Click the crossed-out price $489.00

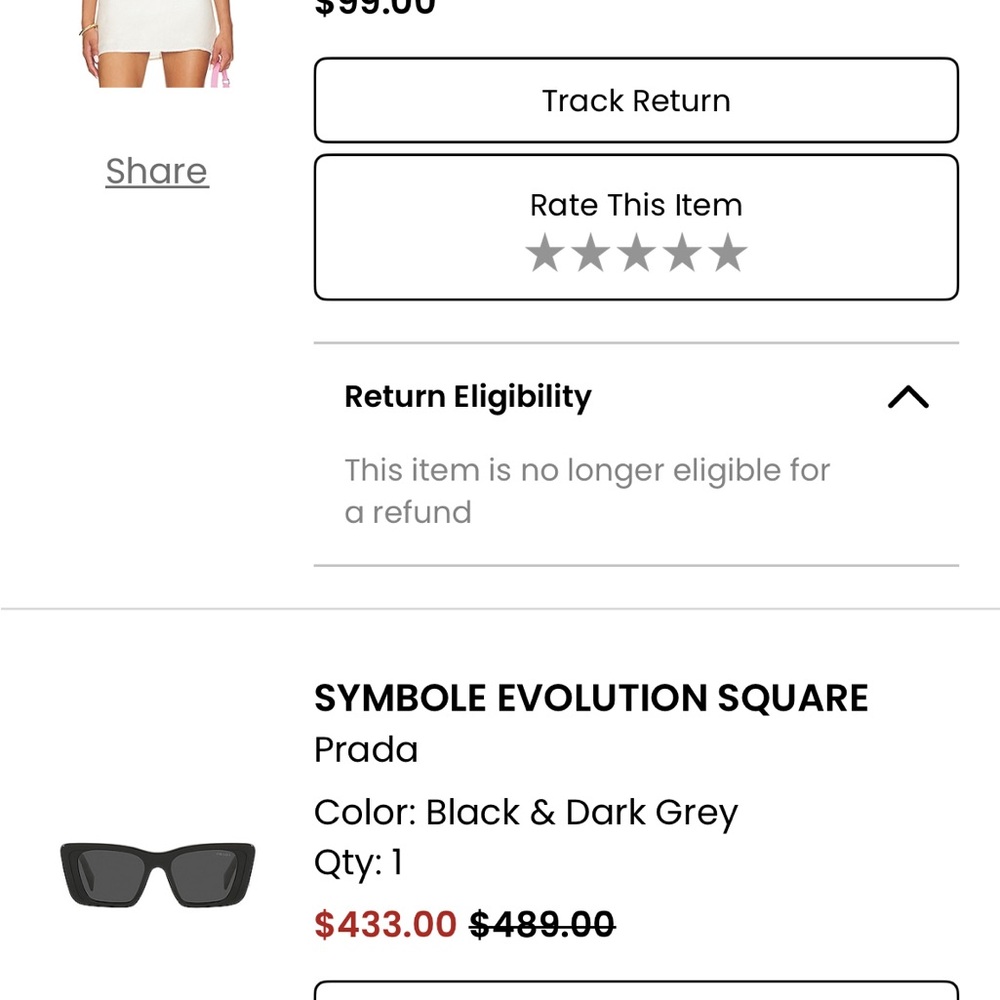click(542, 924)
